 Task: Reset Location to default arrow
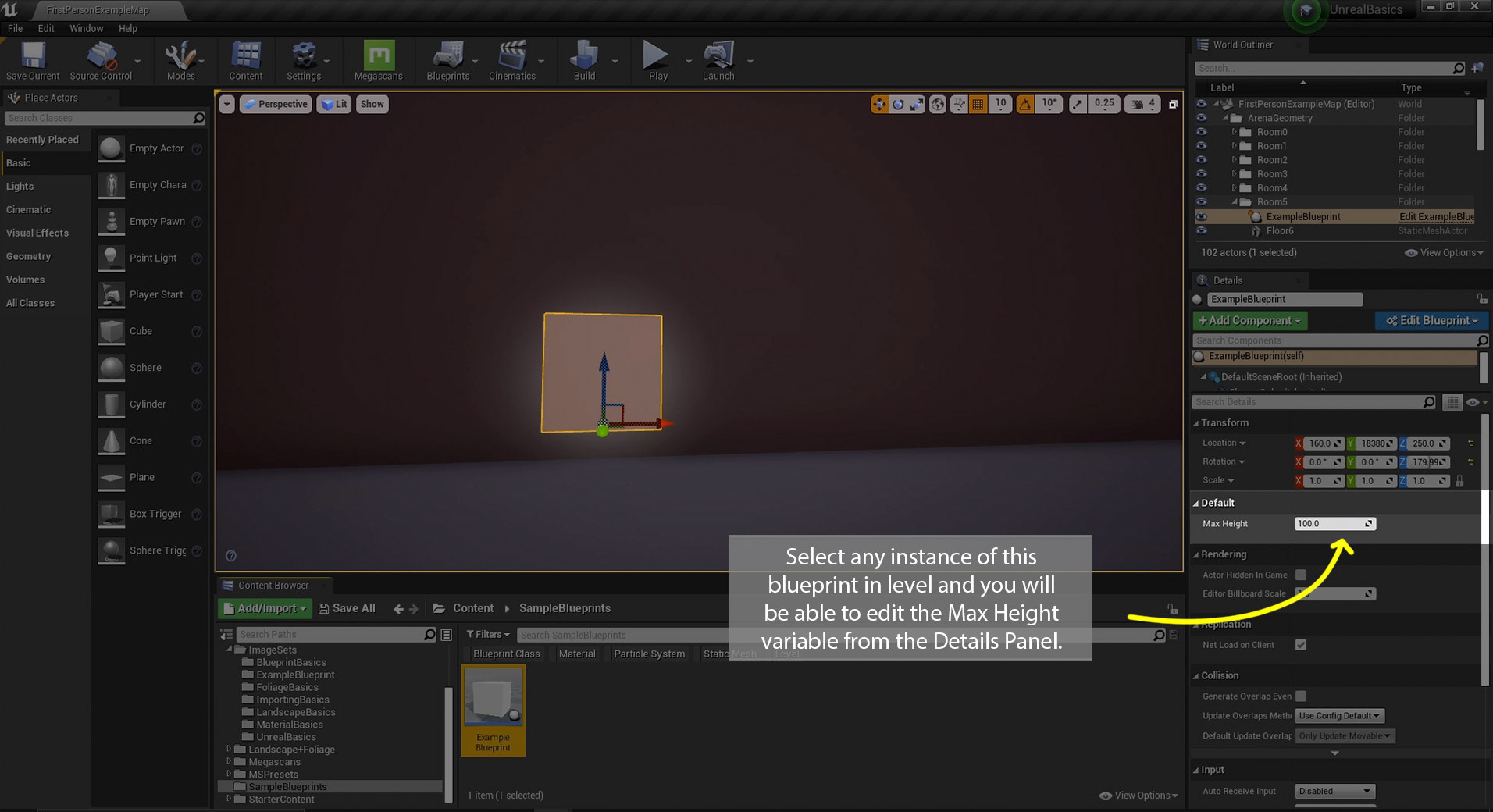tap(1470, 443)
